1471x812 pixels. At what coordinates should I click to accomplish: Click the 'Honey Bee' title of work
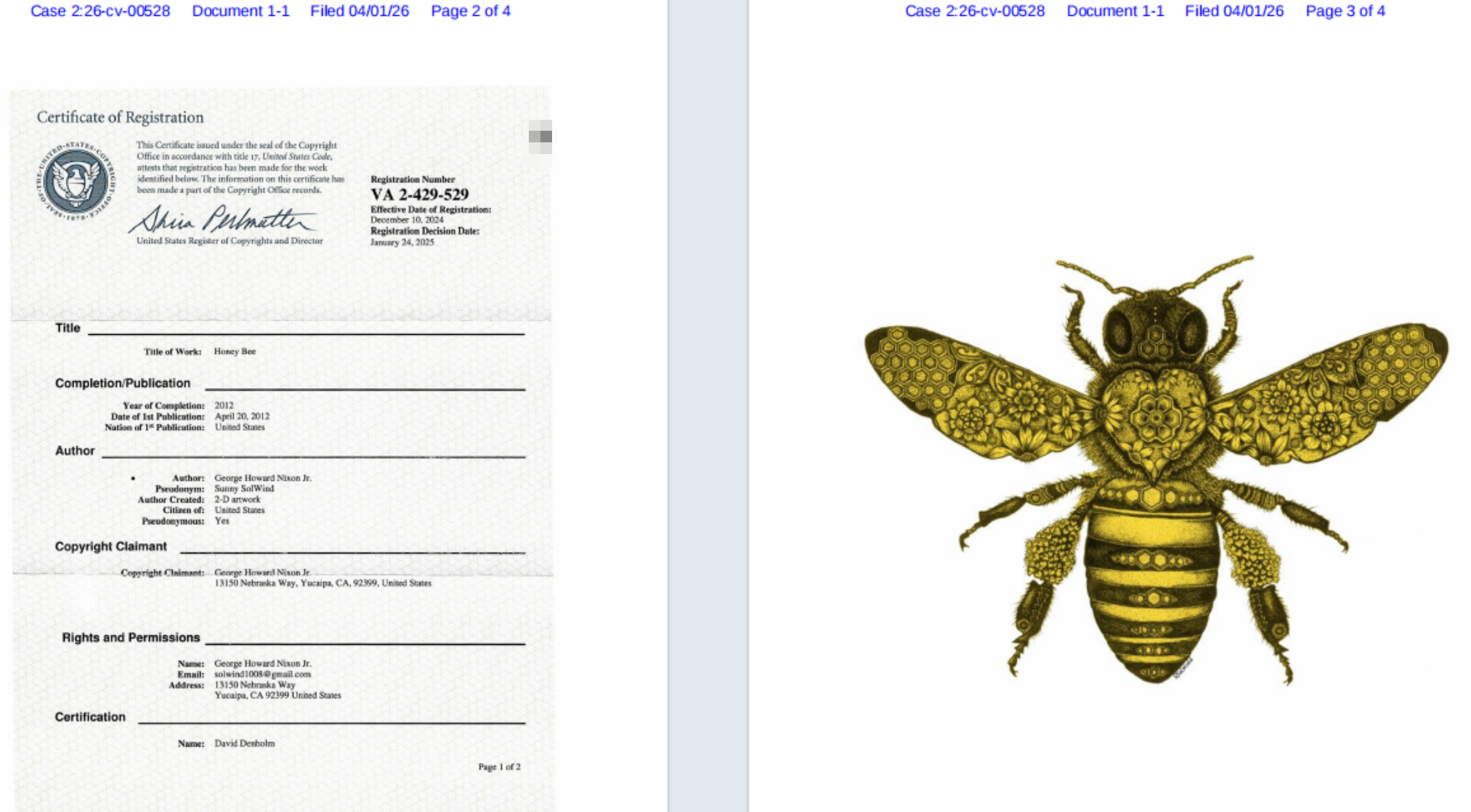point(235,351)
